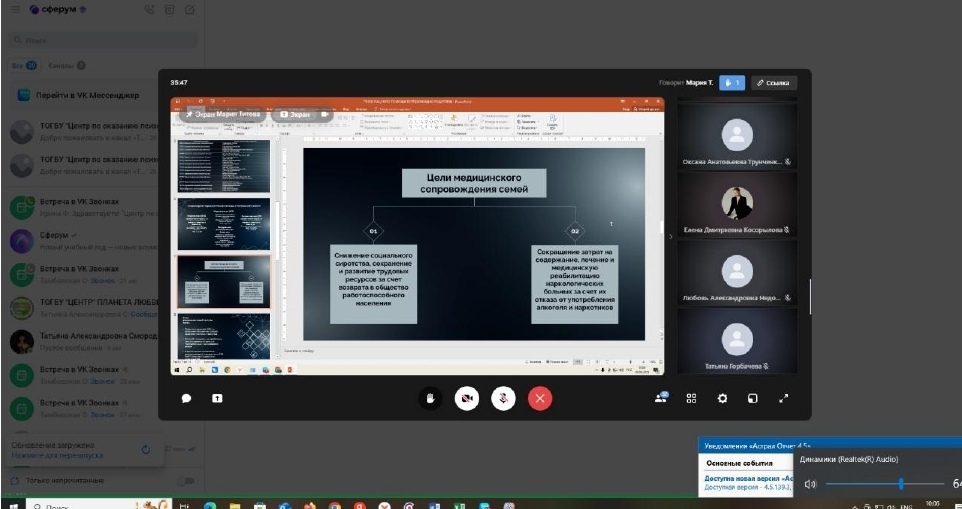This screenshot has height=509, width=962.
Task: Click the search field in Сферум
Action: click(x=100, y=40)
